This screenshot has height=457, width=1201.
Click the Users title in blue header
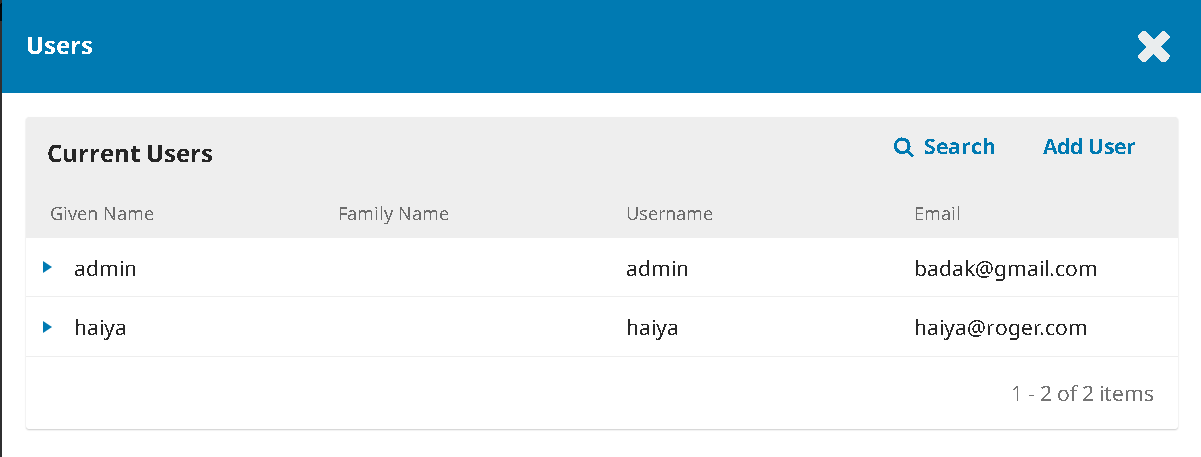coord(60,46)
